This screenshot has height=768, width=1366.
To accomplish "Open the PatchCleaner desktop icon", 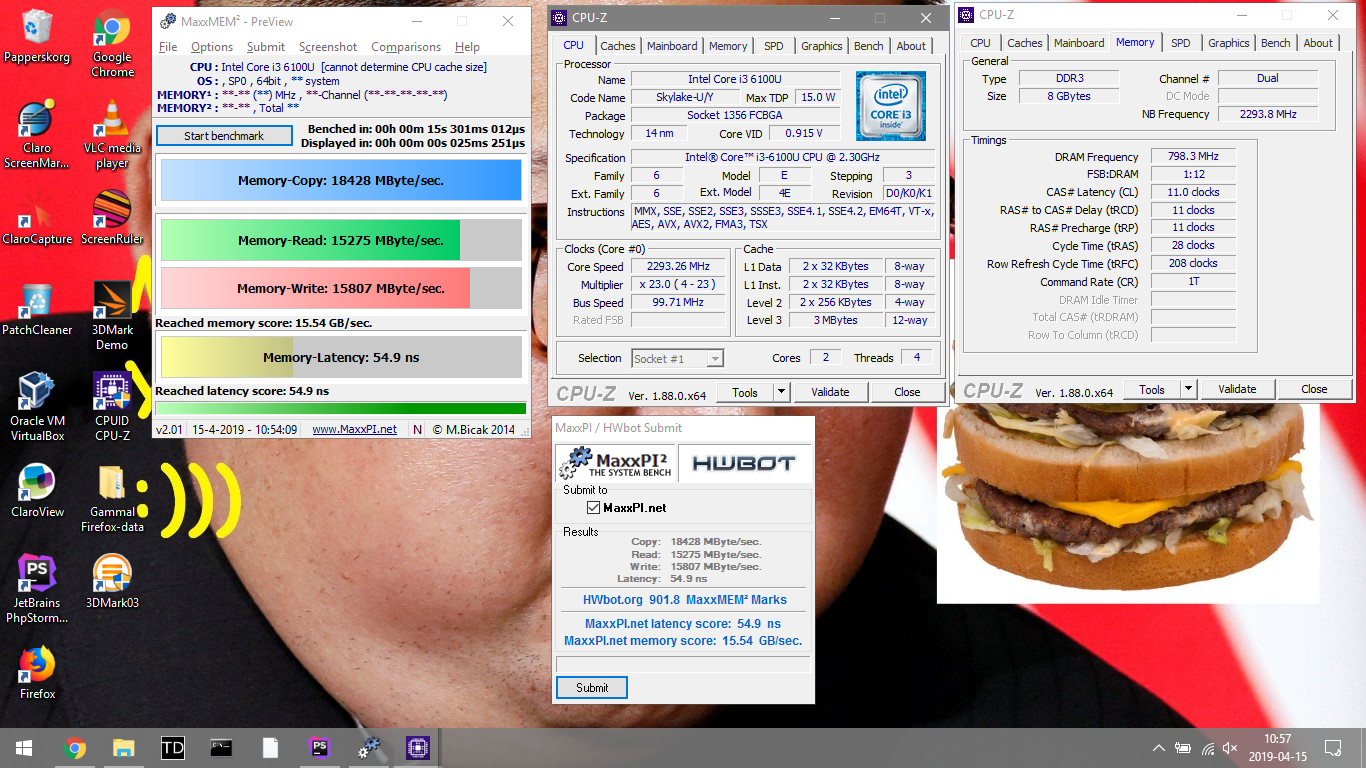I will 37,307.
